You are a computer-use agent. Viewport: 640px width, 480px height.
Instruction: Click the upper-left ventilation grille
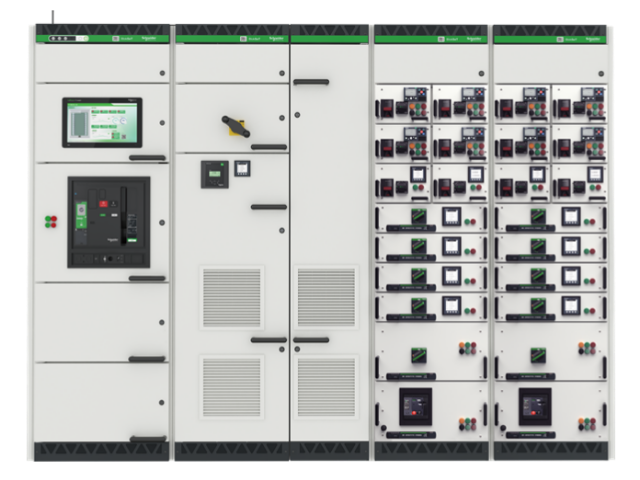coord(232,297)
